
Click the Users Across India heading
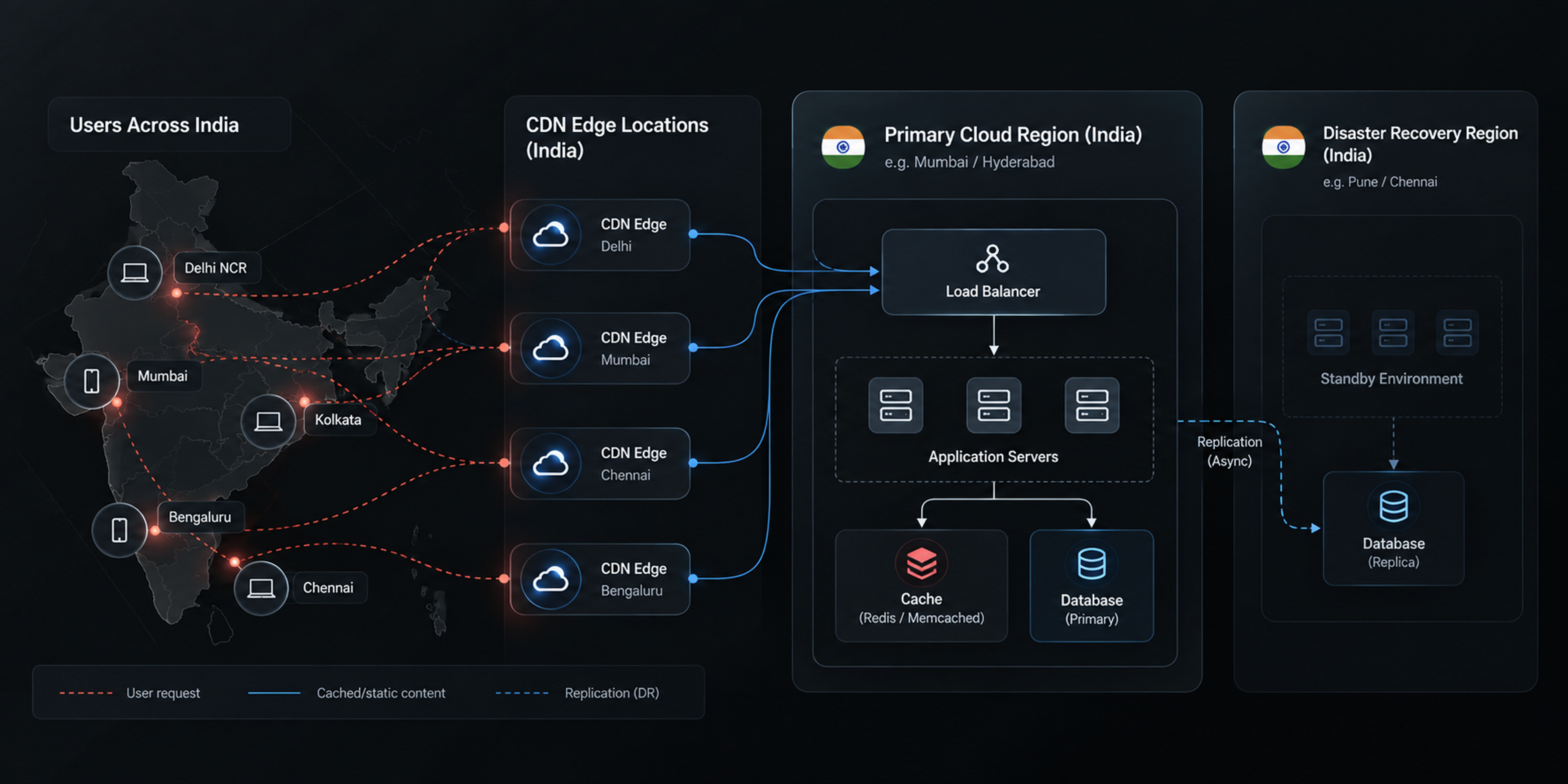pos(155,125)
